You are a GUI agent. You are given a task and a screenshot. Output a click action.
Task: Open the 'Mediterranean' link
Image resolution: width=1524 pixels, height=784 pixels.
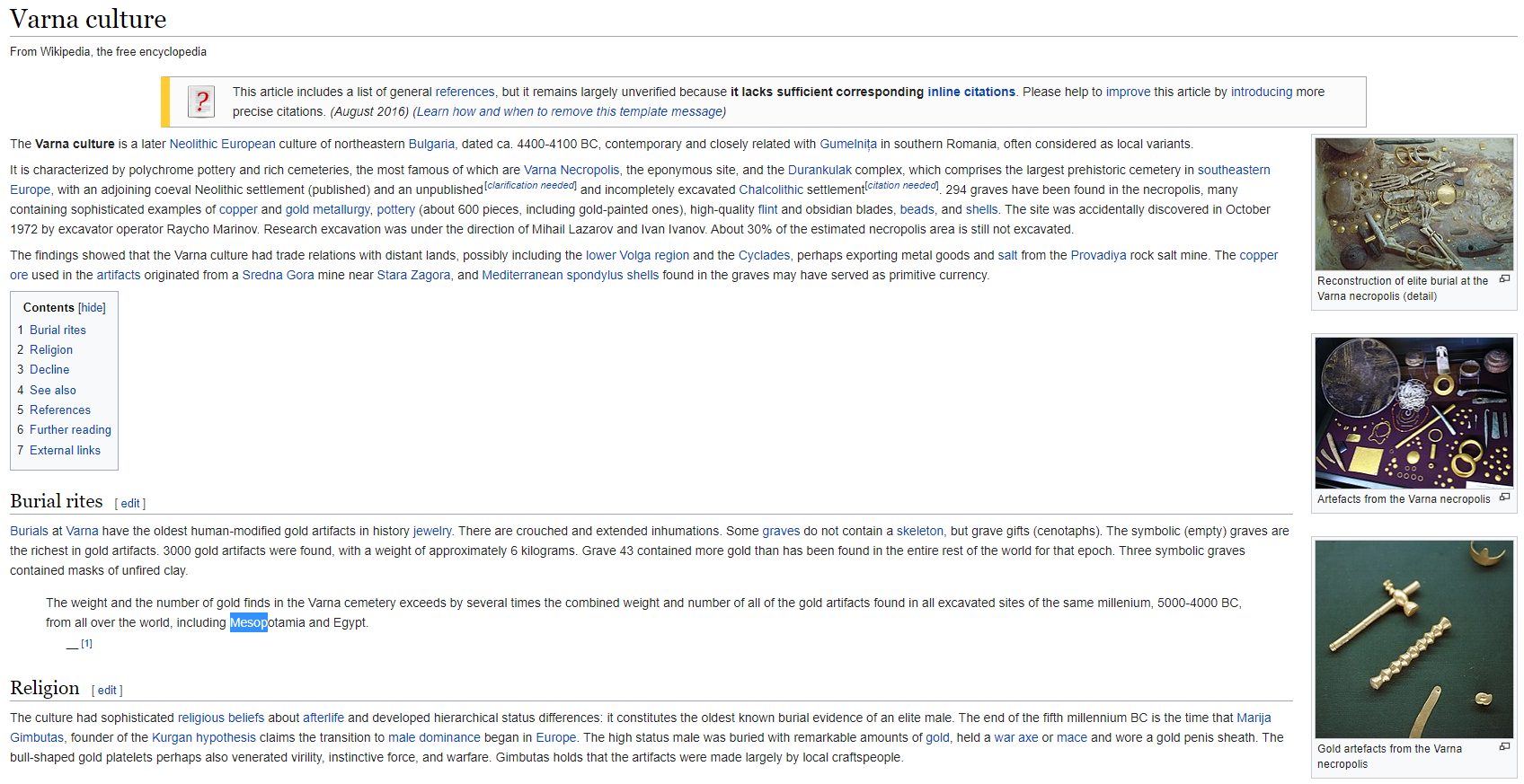[x=522, y=275]
